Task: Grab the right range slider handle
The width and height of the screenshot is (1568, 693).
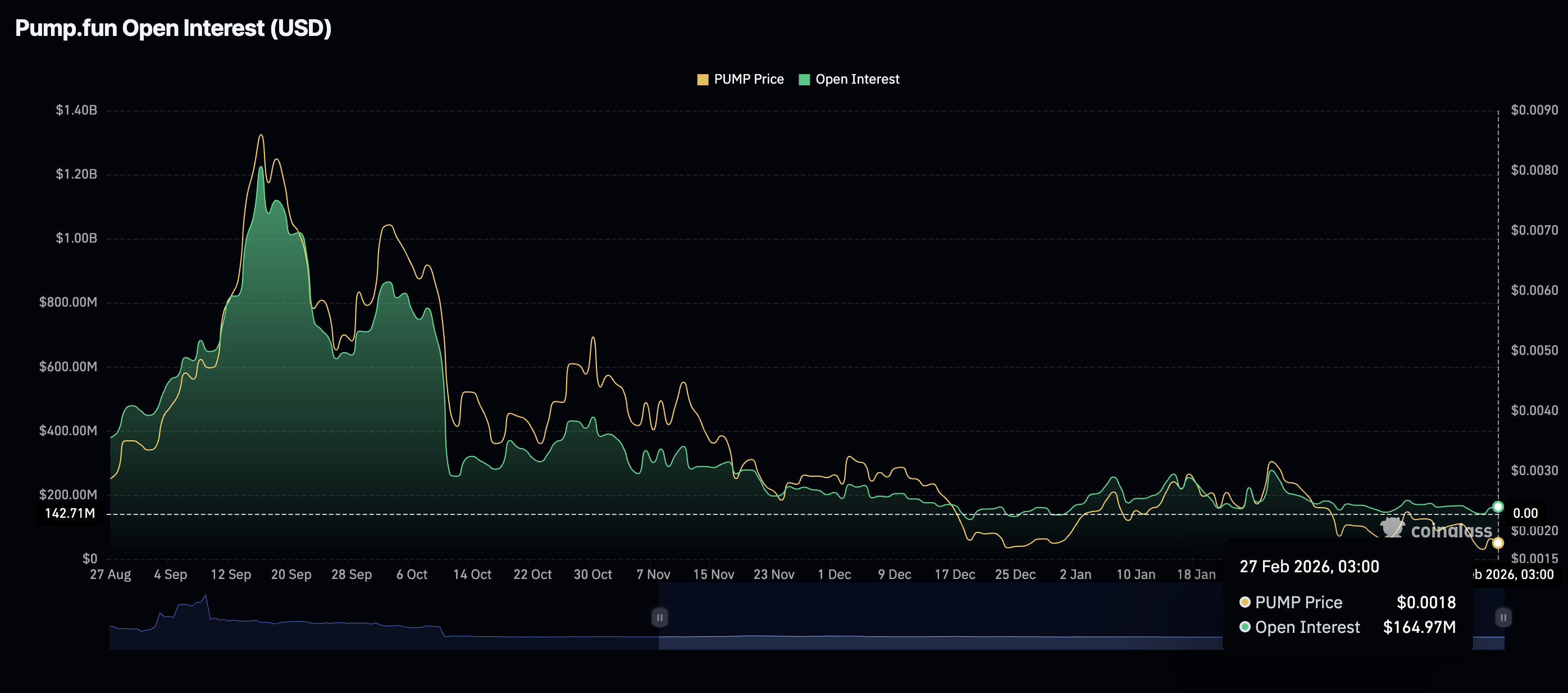Action: (x=1502, y=617)
